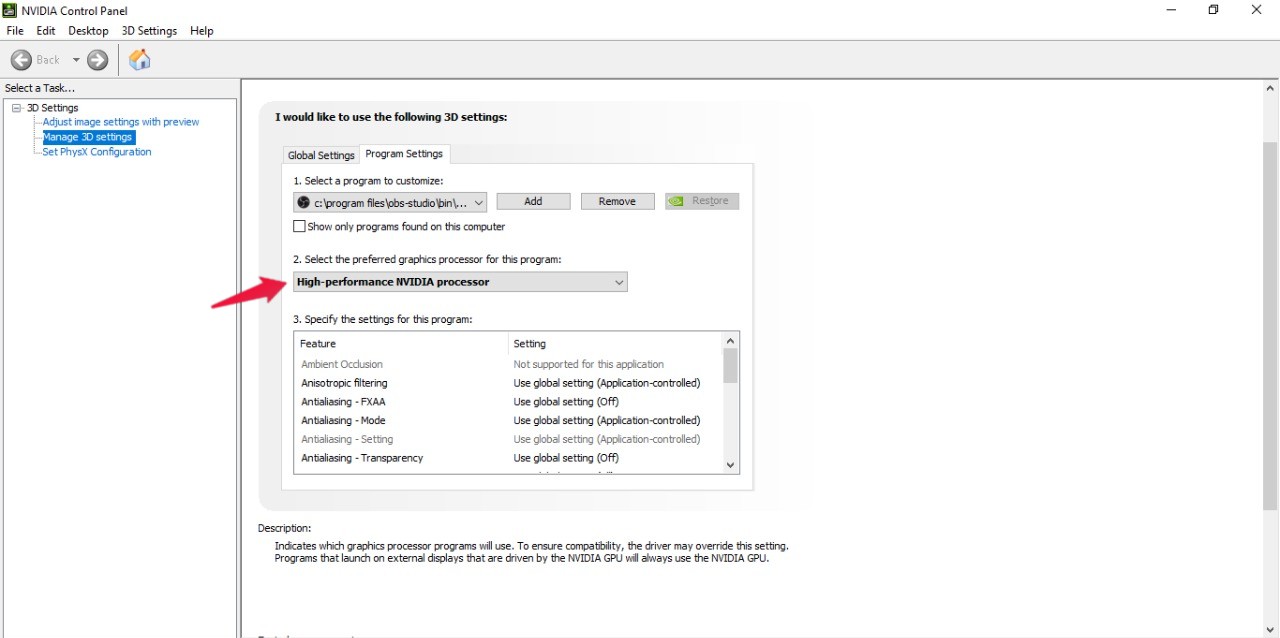Select the Antialiasing - Mode row
Viewport: 1280px width, 638px height.
[508, 421]
